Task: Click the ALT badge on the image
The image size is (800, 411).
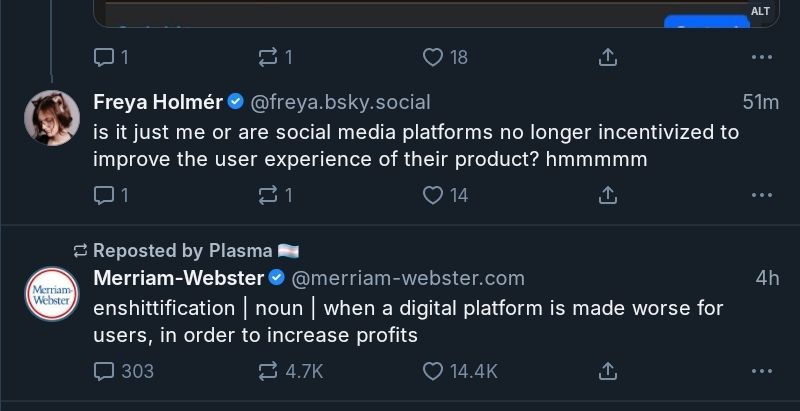Action: click(x=761, y=11)
